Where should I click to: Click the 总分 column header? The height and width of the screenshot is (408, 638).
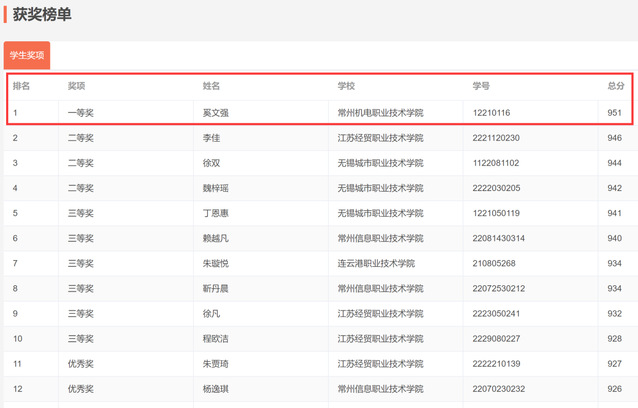pyautogui.click(x=616, y=87)
